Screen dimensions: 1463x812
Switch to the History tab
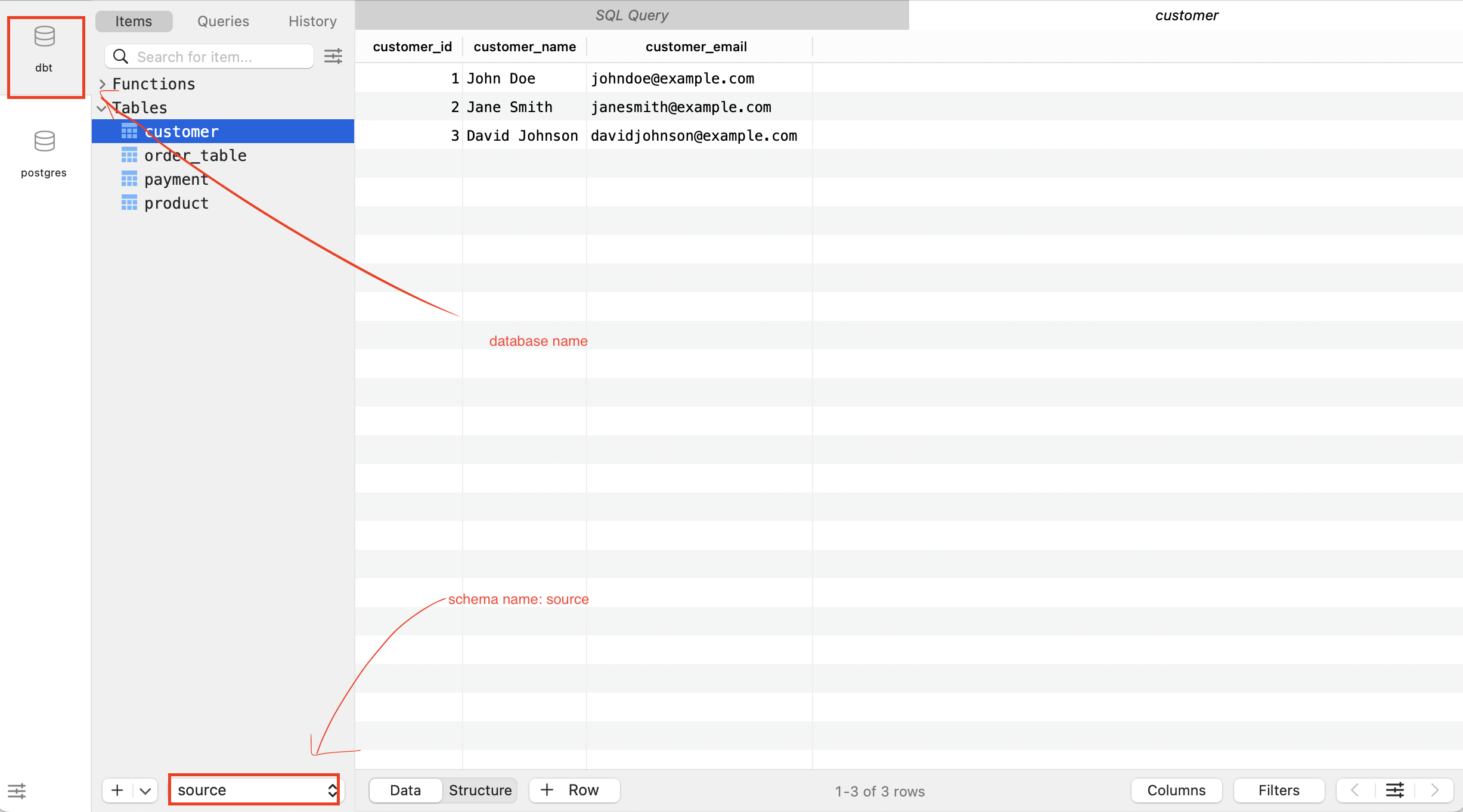click(x=312, y=21)
